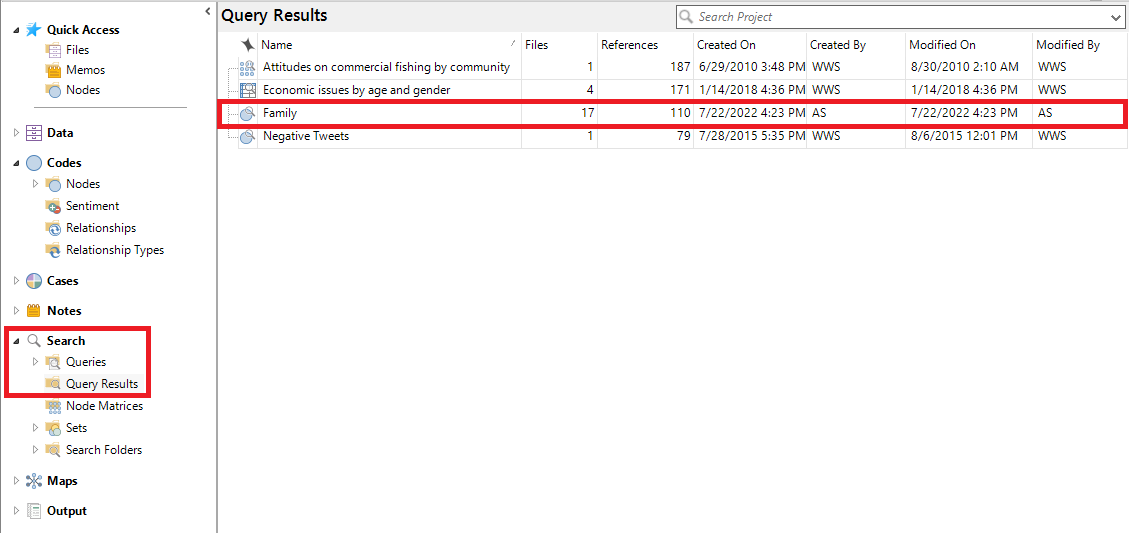1129x533 pixels.
Task: Select Relationship Types under Codes
Action: click(x=115, y=250)
